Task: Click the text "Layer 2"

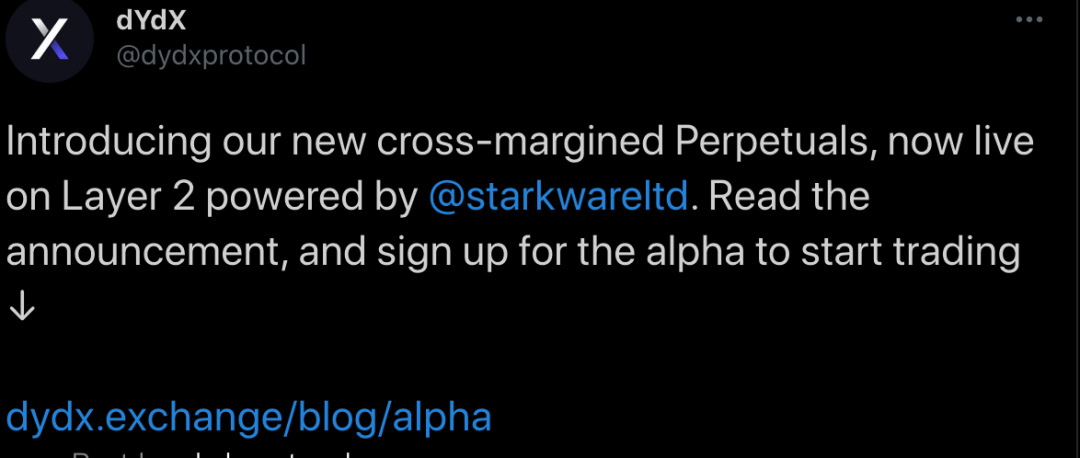Action: (x=110, y=197)
